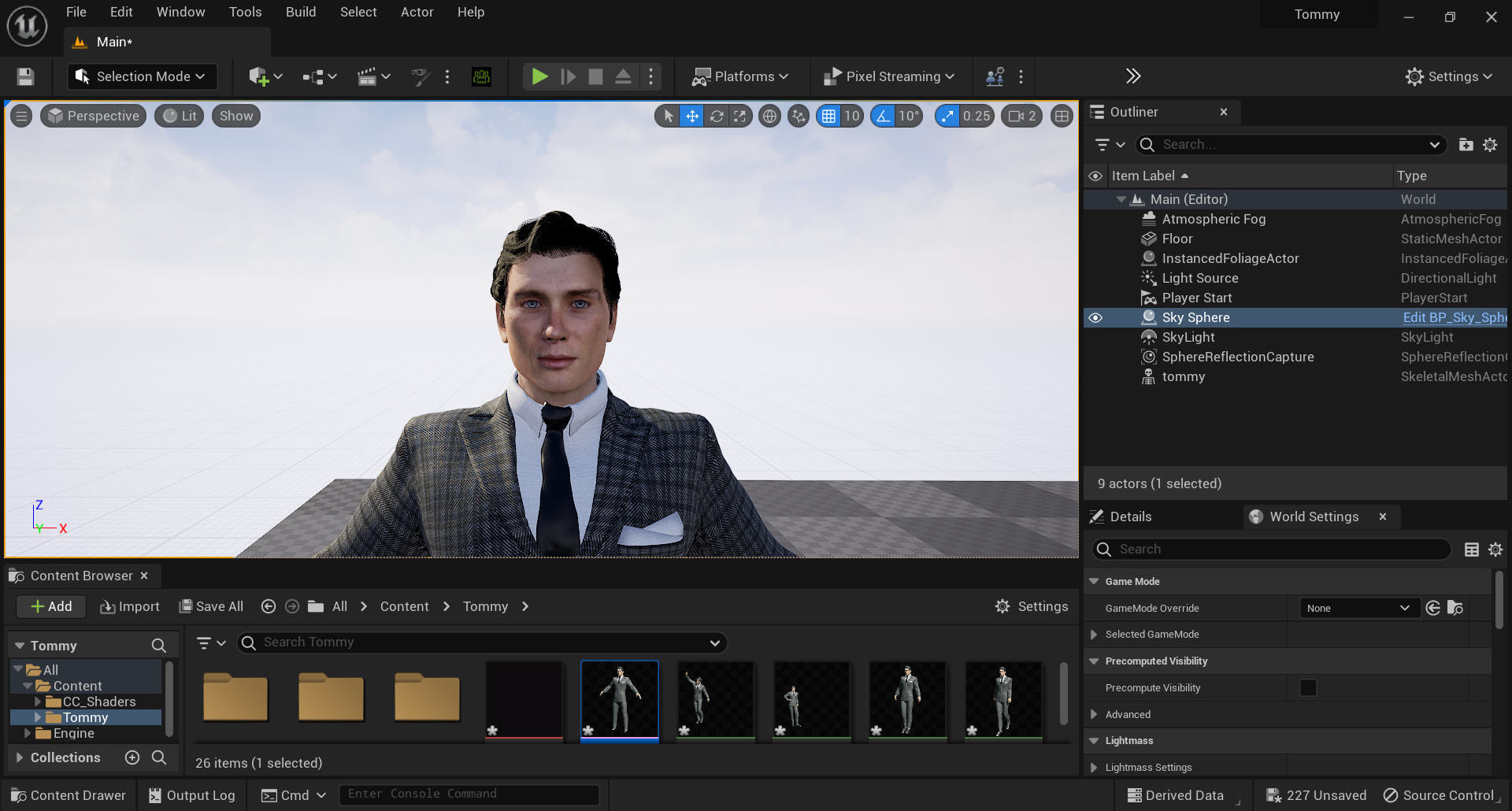Create new folder in Outliner icon
This screenshot has width=1512, height=811.
pos(1466,145)
